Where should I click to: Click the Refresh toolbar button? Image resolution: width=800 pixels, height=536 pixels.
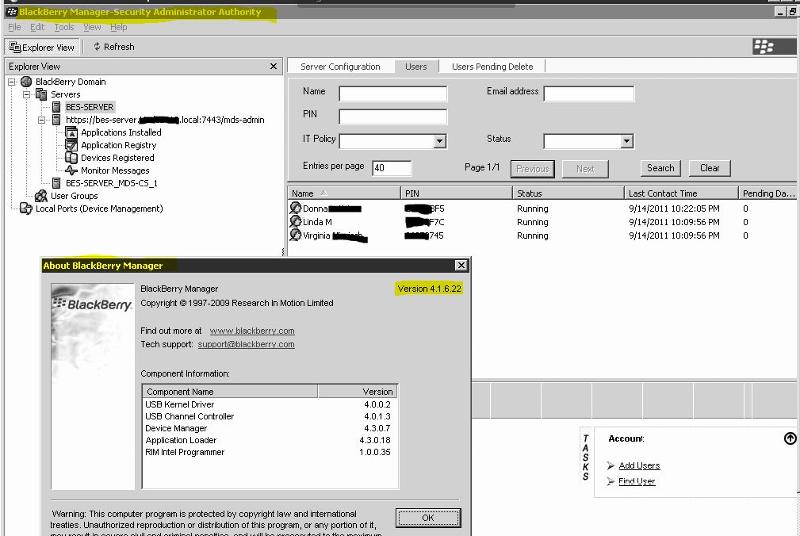114,47
